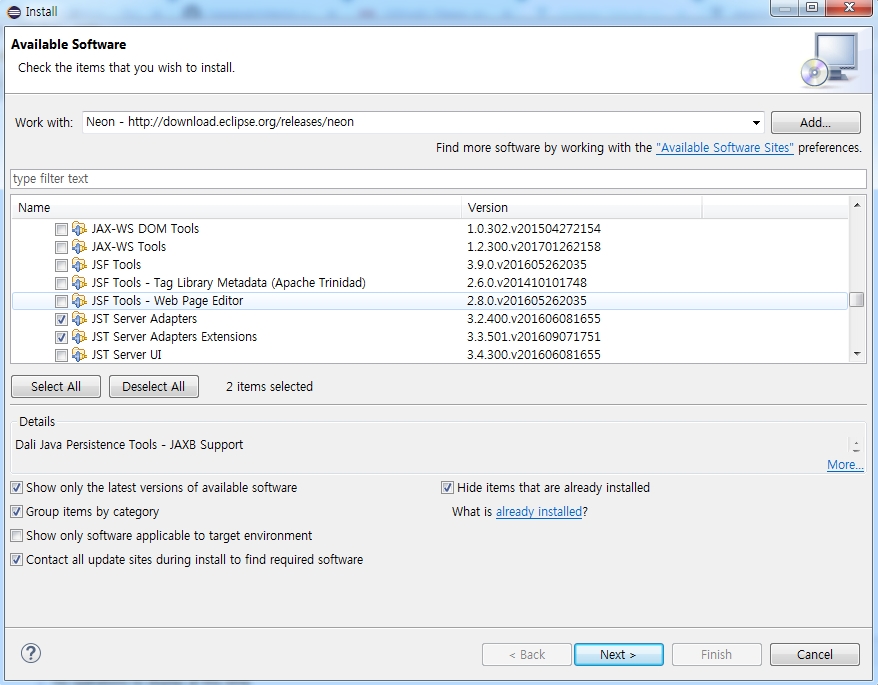Check the JSF Tools checkbox
Screen dimensions: 878x685
click(61, 265)
